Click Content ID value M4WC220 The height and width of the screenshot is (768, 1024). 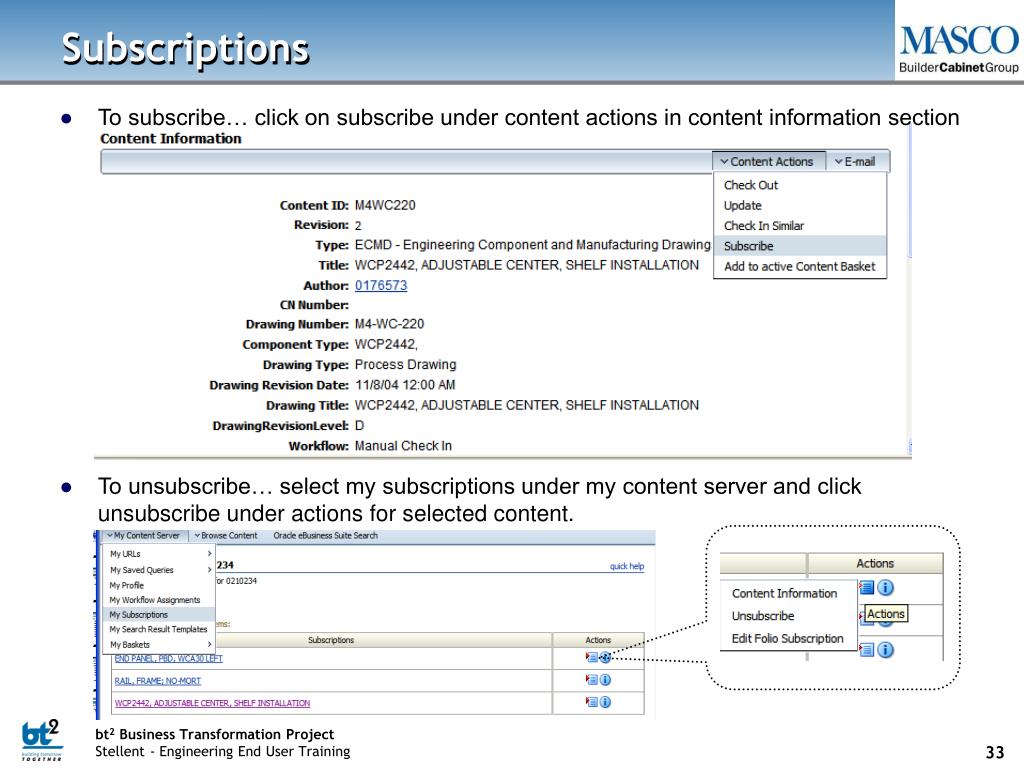point(385,205)
